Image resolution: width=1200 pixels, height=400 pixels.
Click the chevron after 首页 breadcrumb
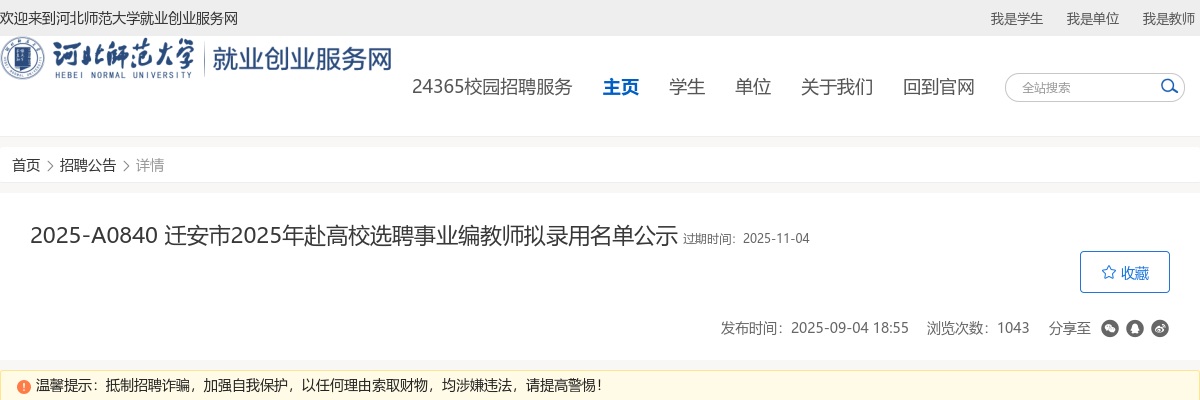(50, 166)
